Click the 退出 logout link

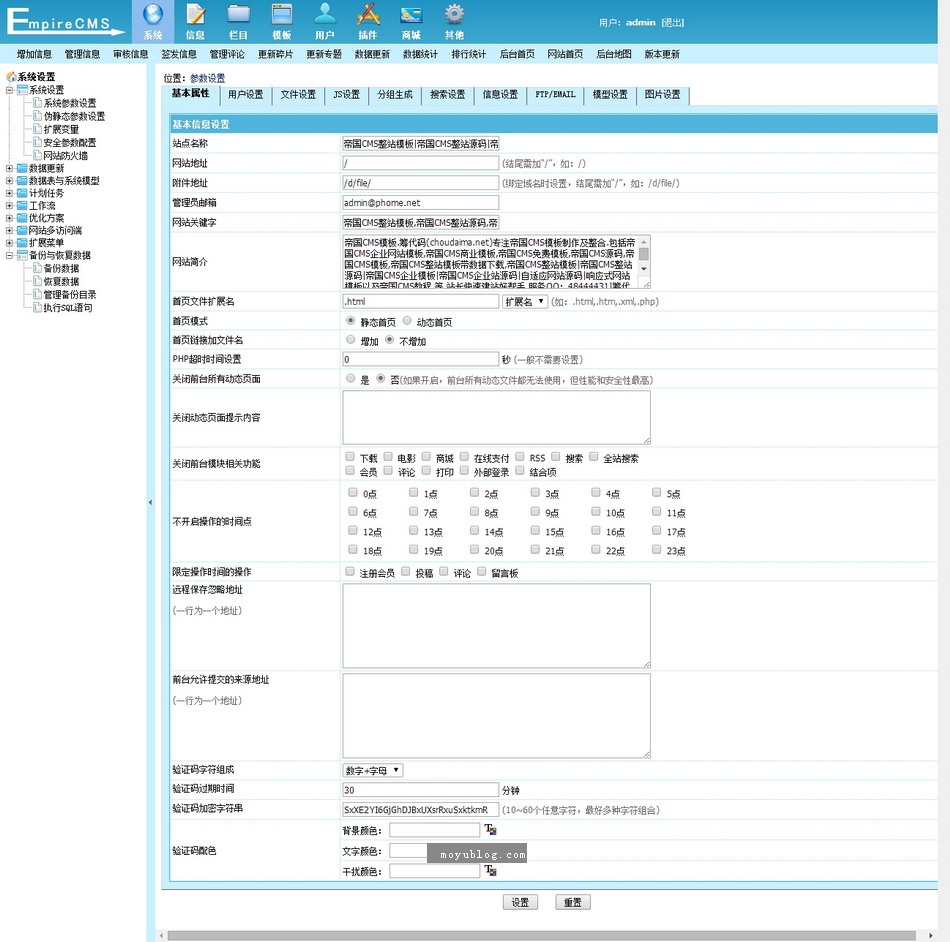pos(673,22)
